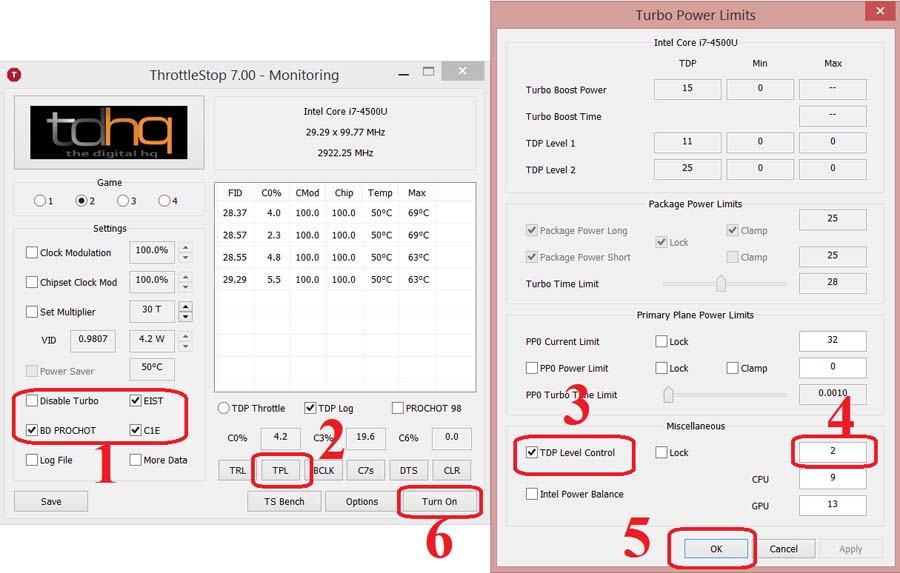
Task: Click the GPU power balance field
Action: click(832, 504)
